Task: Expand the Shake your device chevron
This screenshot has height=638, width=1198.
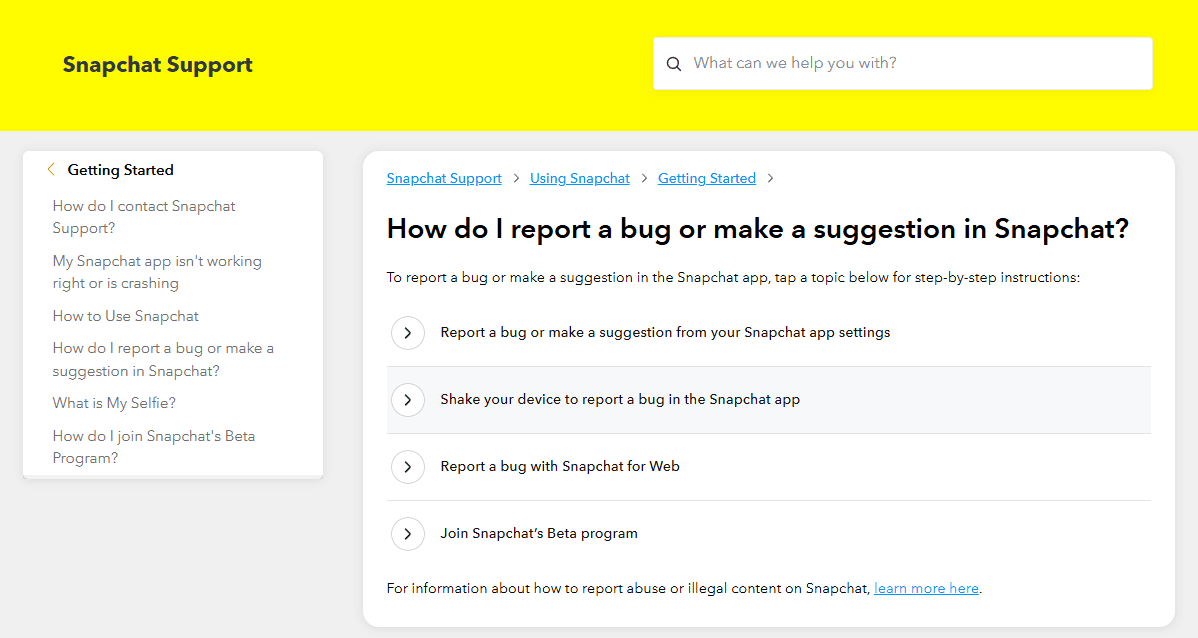Action: point(407,400)
